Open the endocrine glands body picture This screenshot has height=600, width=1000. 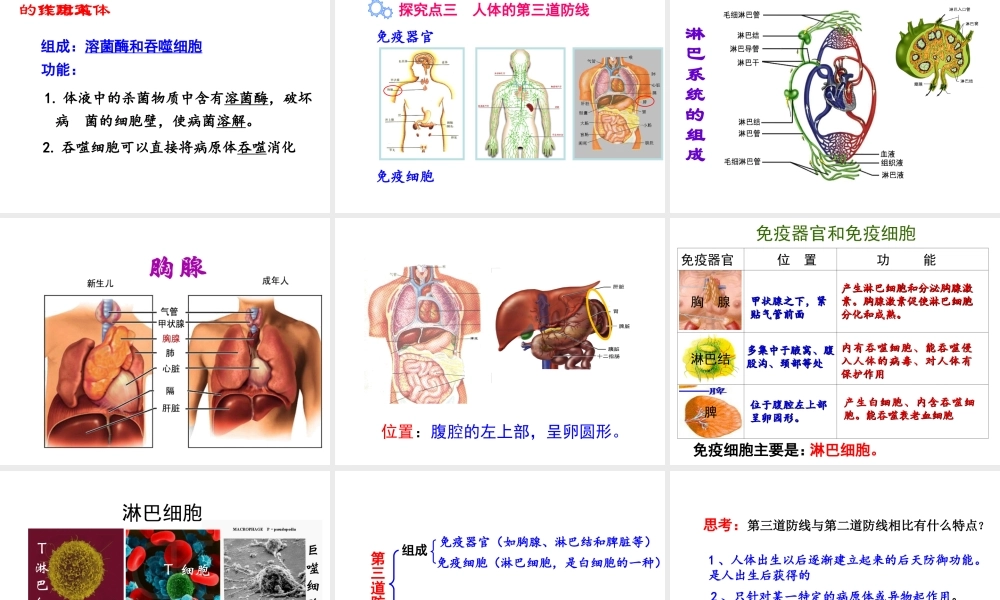pyautogui.click(x=422, y=103)
